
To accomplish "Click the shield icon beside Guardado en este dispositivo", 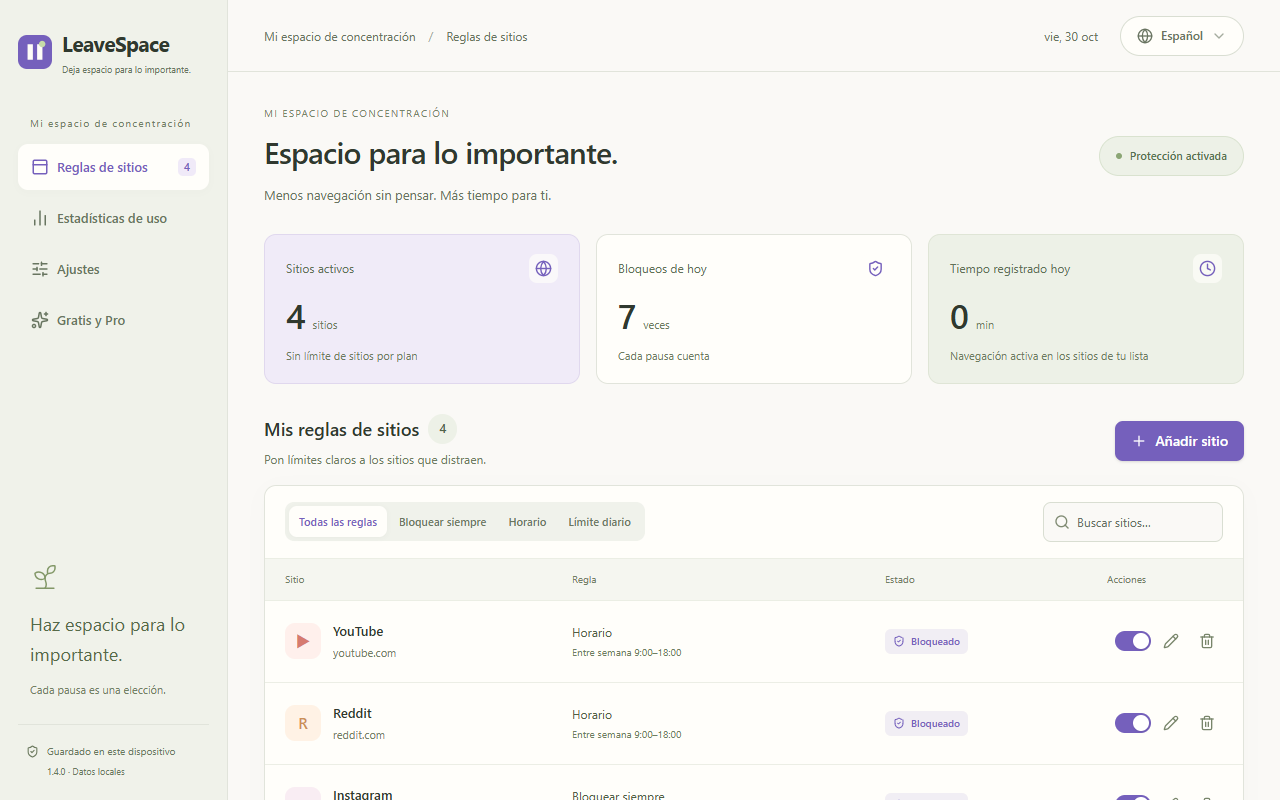I will point(33,751).
